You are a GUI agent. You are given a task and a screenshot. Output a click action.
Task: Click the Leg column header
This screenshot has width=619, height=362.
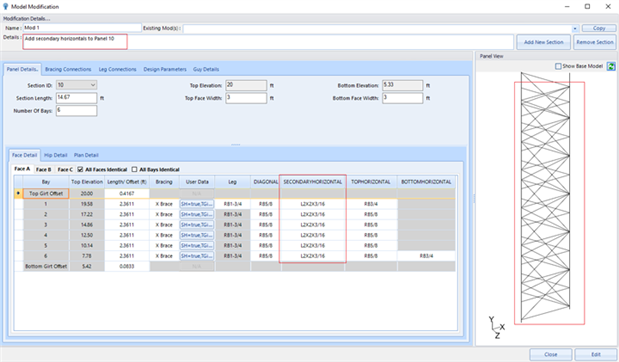[233, 182]
